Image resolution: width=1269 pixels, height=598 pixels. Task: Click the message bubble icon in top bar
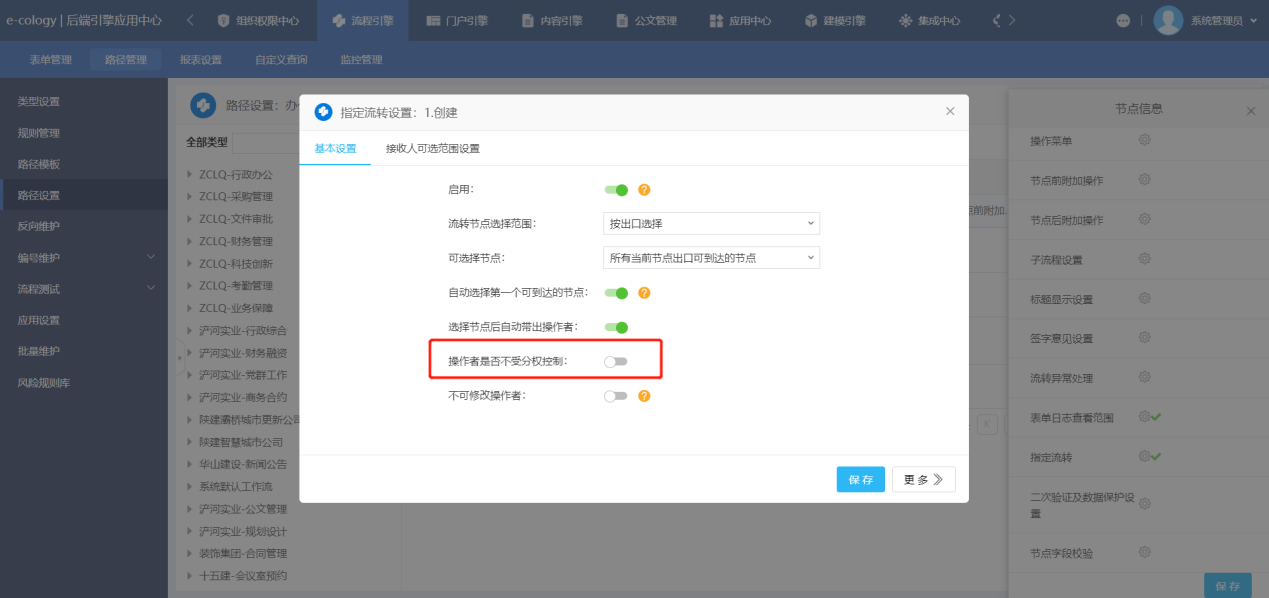coord(1122,21)
